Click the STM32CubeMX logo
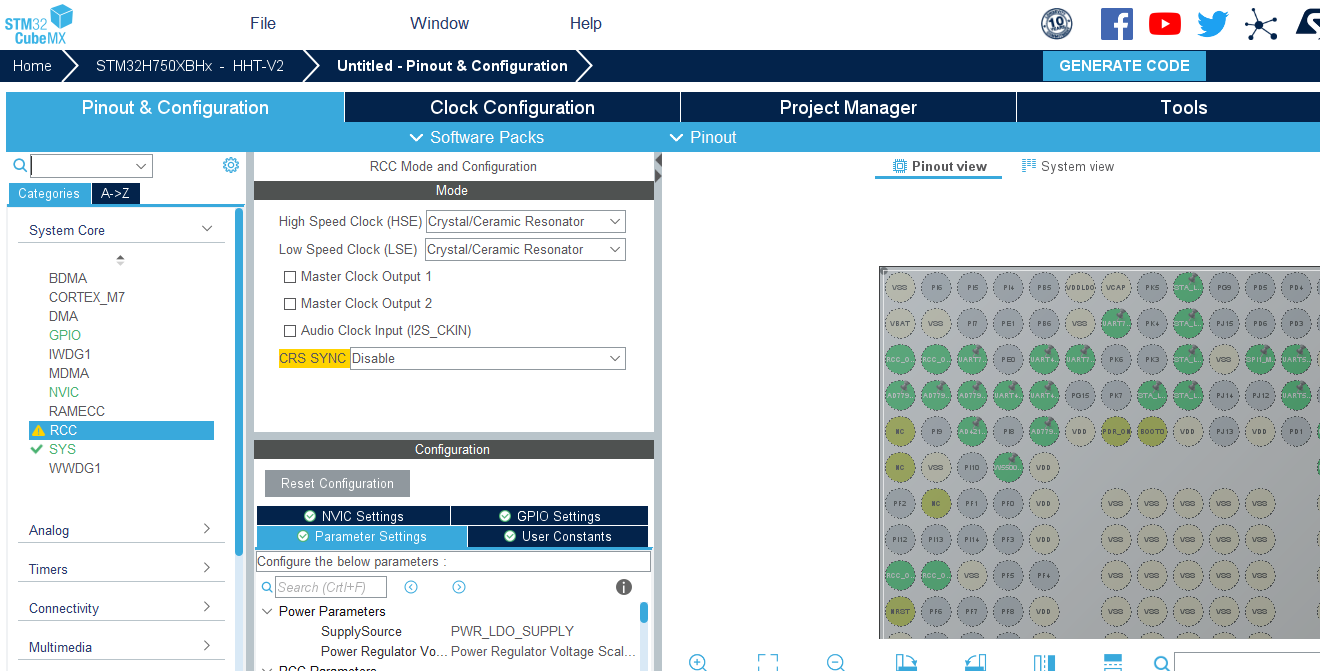Screen dimensions: 1320x671 tap(39, 24)
